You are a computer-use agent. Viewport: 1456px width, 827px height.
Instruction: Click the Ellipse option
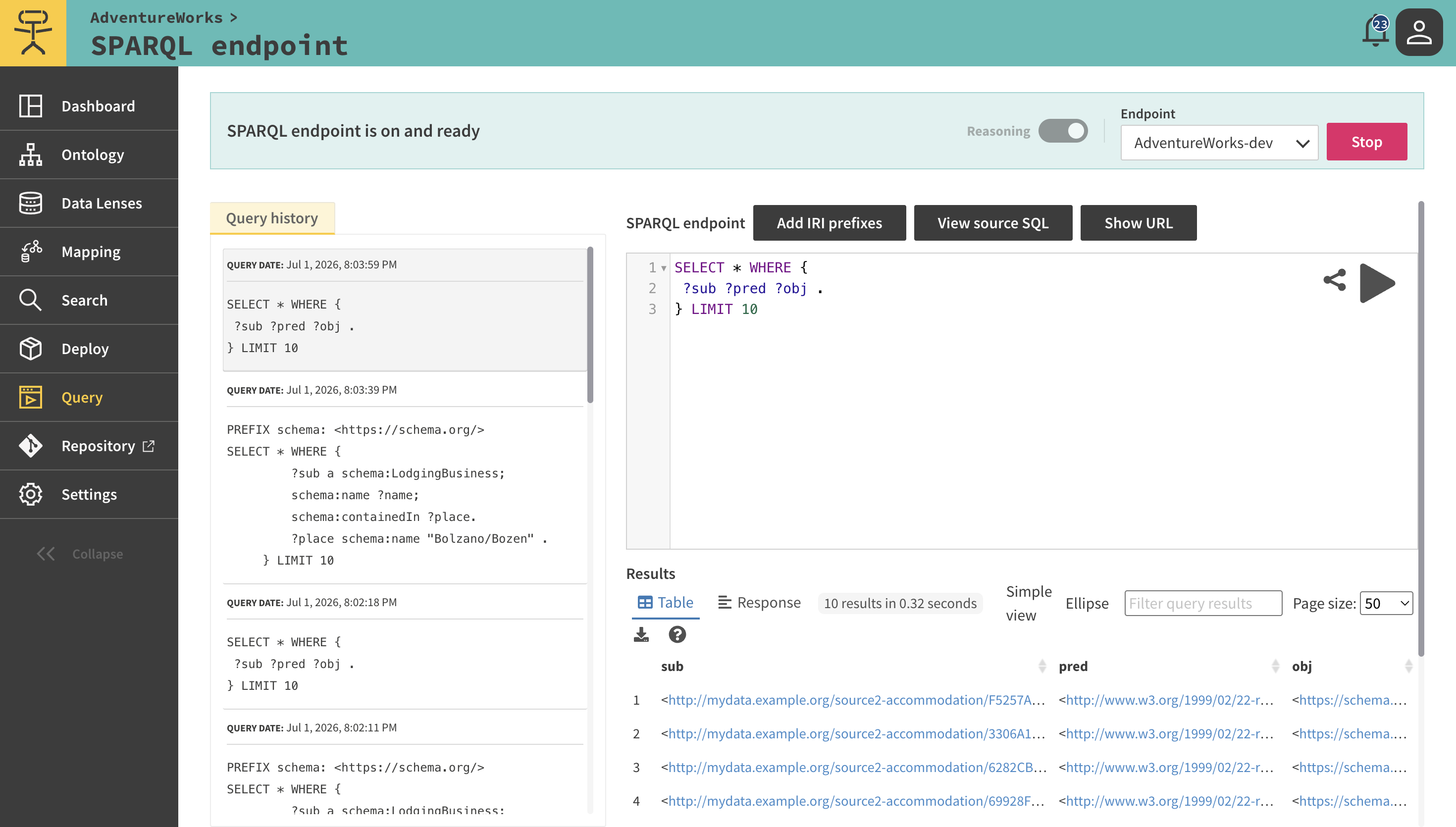pyautogui.click(x=1087, y=603)
